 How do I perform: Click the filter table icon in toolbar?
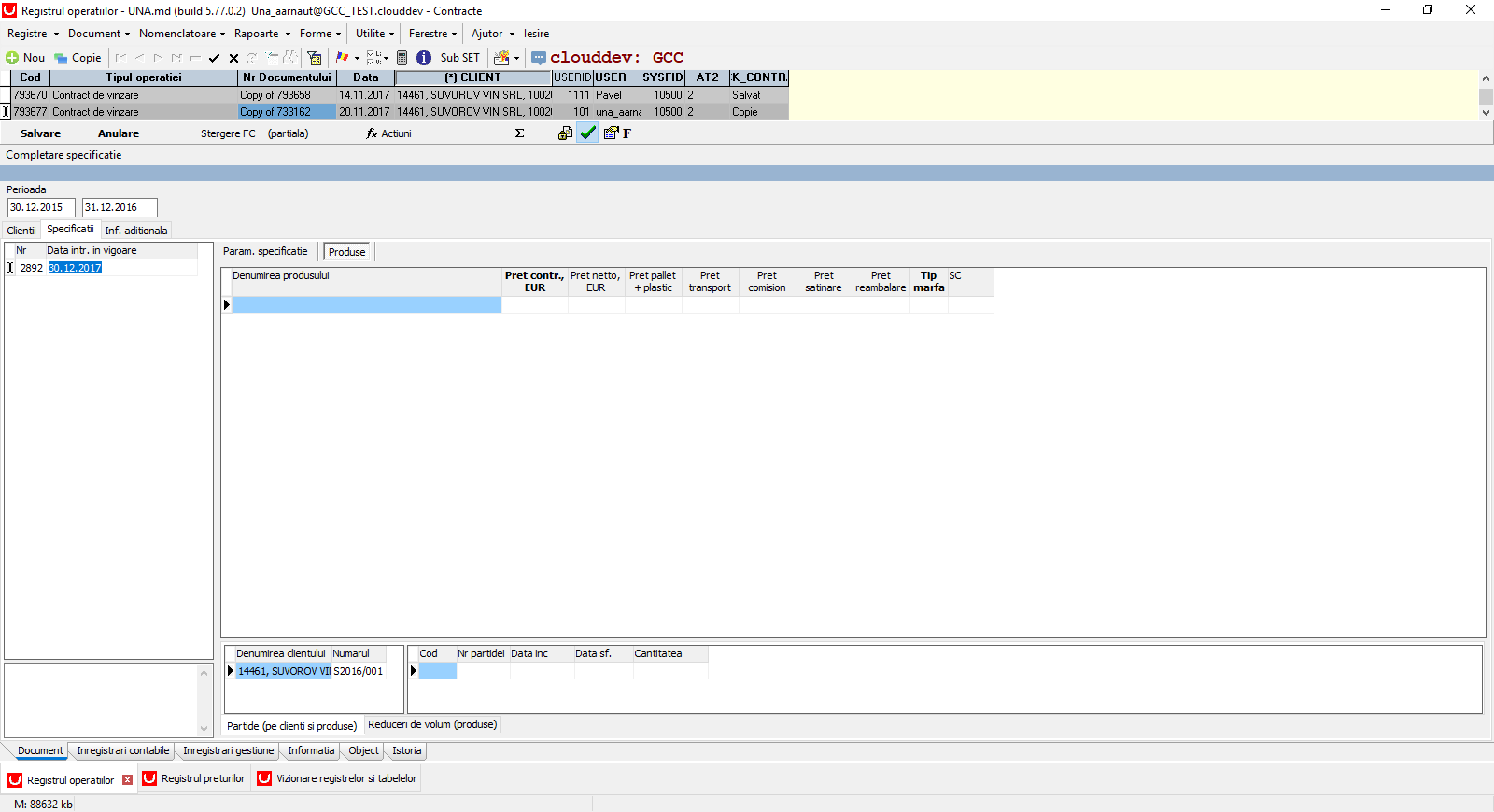point(315,58)
